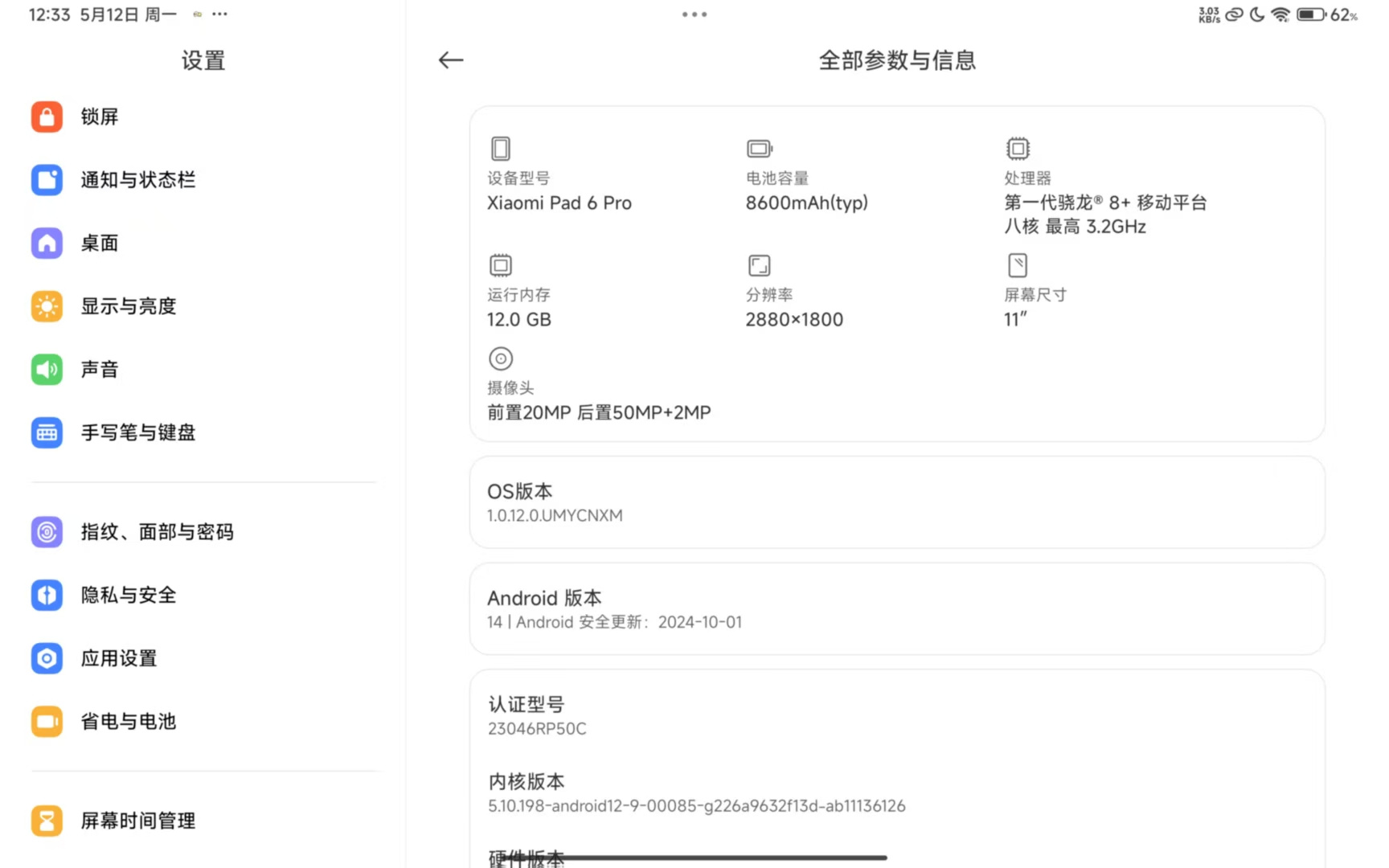Viewport: 1389px width, 868px height.
Task: Tap the device model tablet icon
Action: (x=500, y=149)
